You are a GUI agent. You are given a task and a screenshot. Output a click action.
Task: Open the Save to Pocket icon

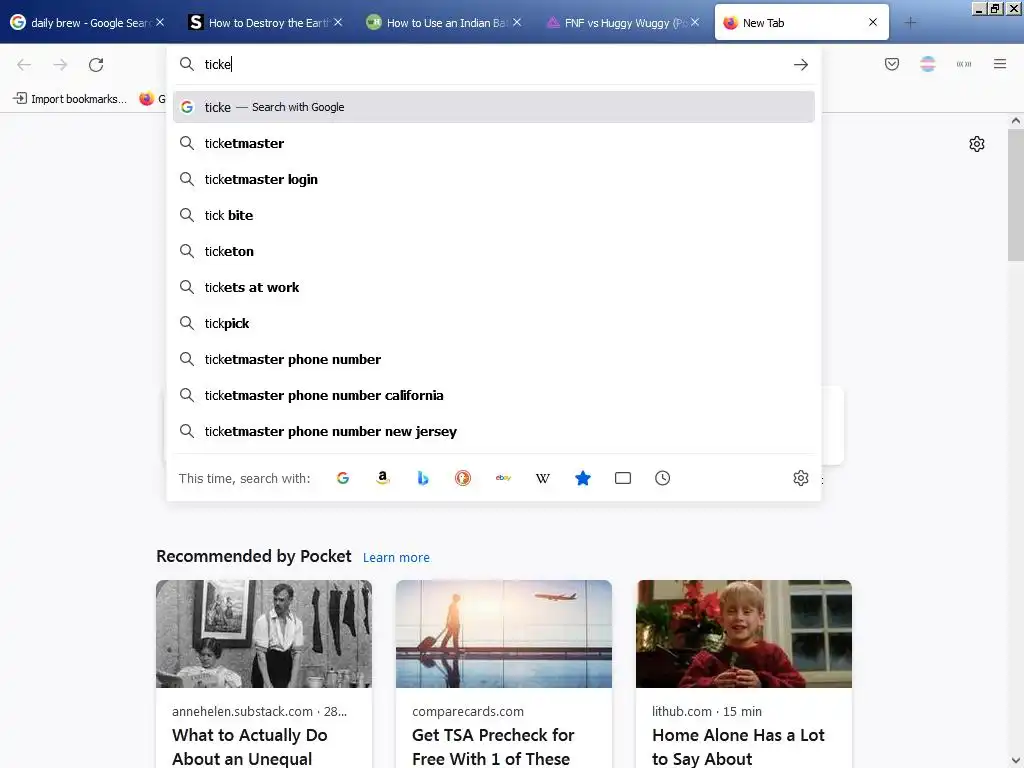click(892, 64)
